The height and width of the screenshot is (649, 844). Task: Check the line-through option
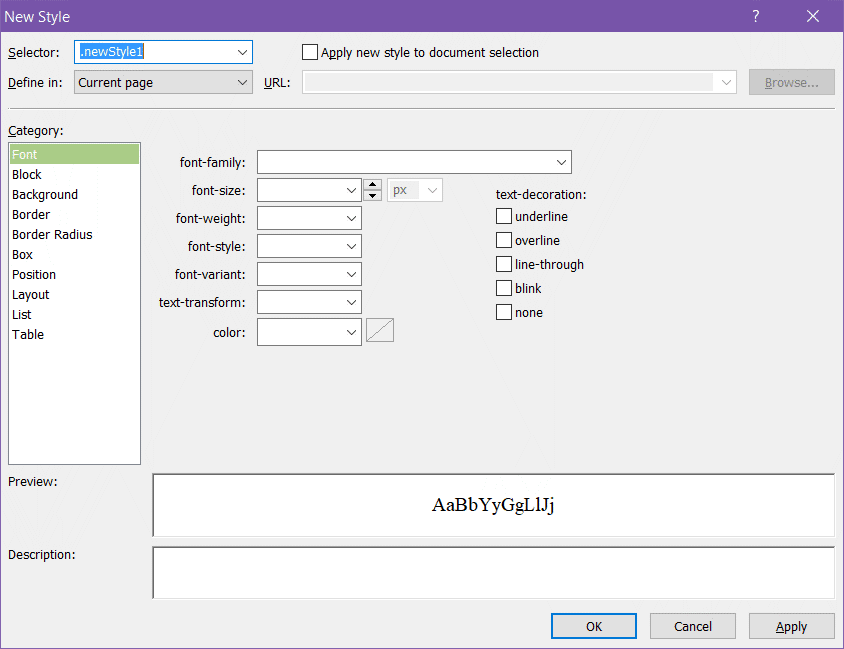click(504, 265)
